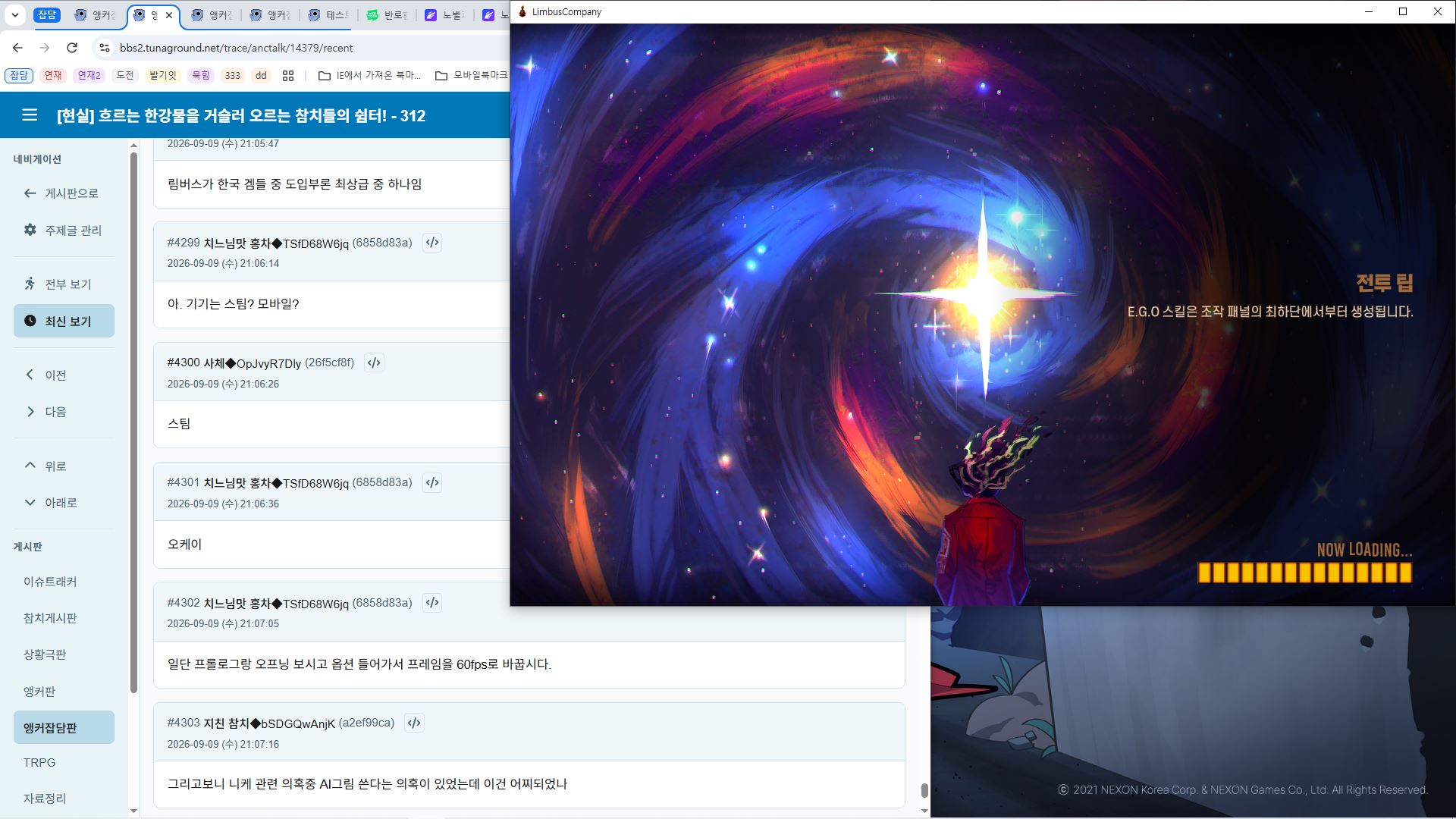
Task: Click the code icon on post #4302
Action: click(x=432, y=603)
